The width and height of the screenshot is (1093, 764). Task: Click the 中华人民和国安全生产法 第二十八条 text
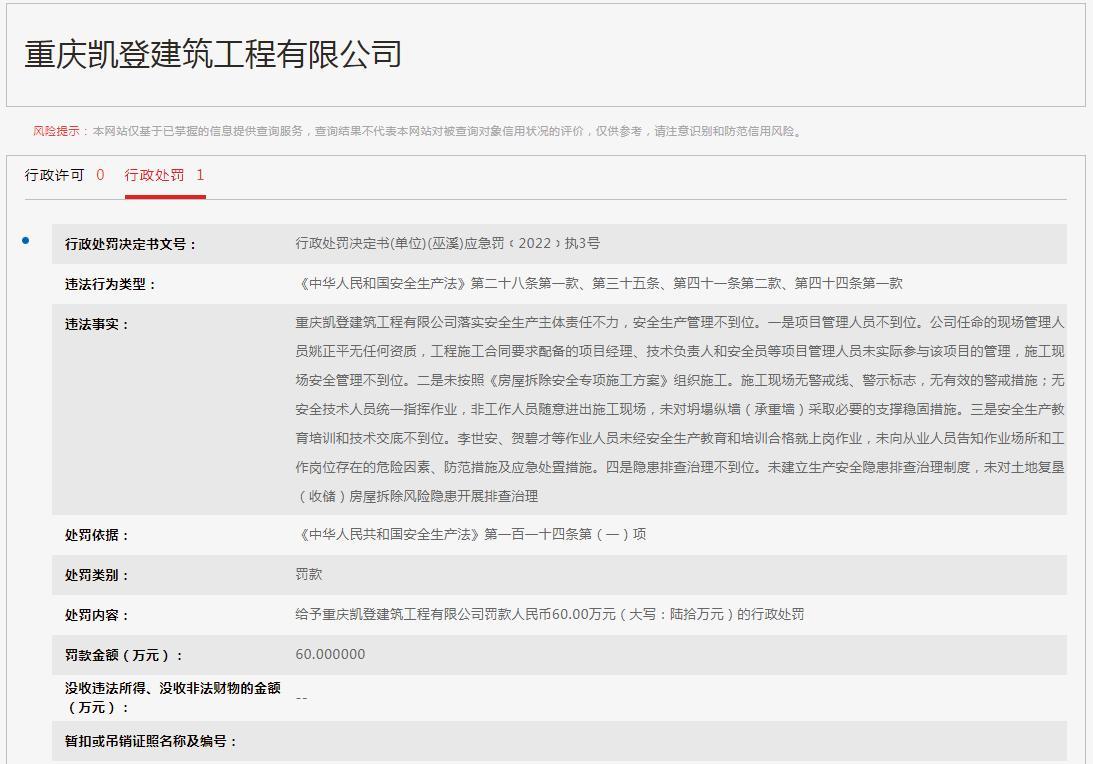599,283
